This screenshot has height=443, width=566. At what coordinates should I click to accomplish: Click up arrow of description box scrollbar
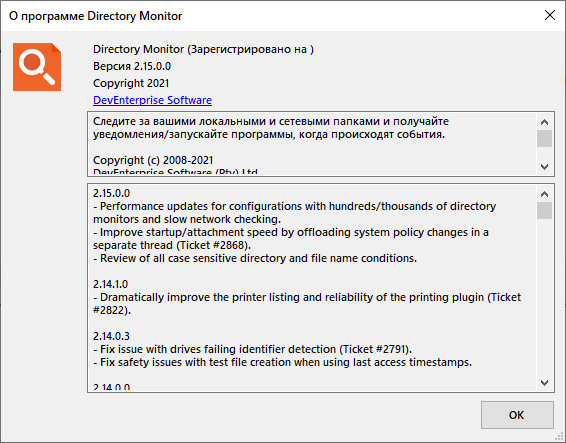tap(544, 122)
